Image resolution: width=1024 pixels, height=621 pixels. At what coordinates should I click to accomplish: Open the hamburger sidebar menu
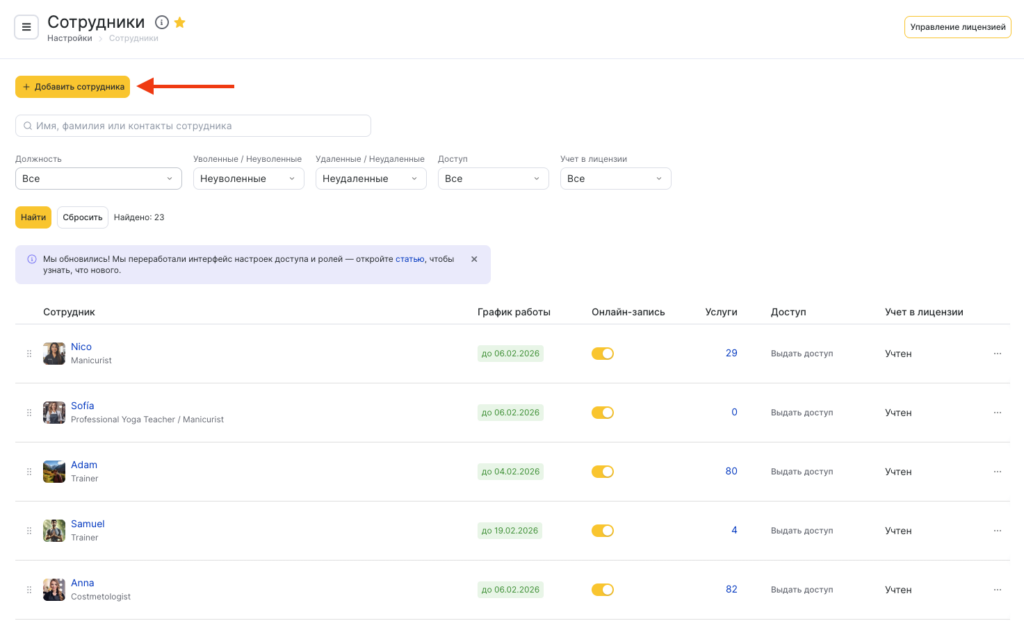tap(26, 27)
